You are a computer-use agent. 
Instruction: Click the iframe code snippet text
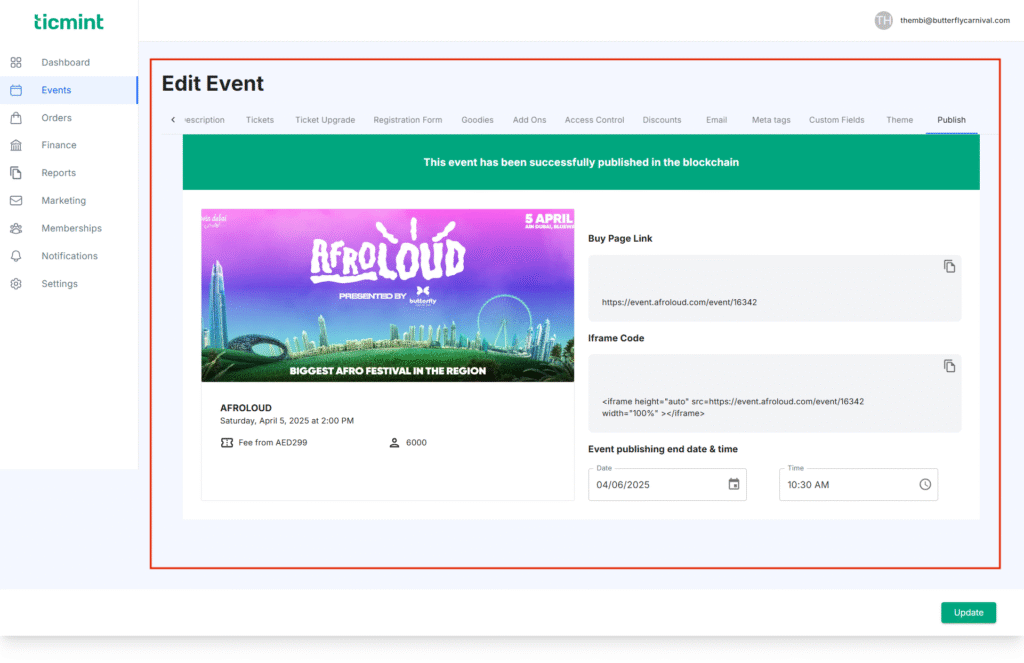click(733, 408)
